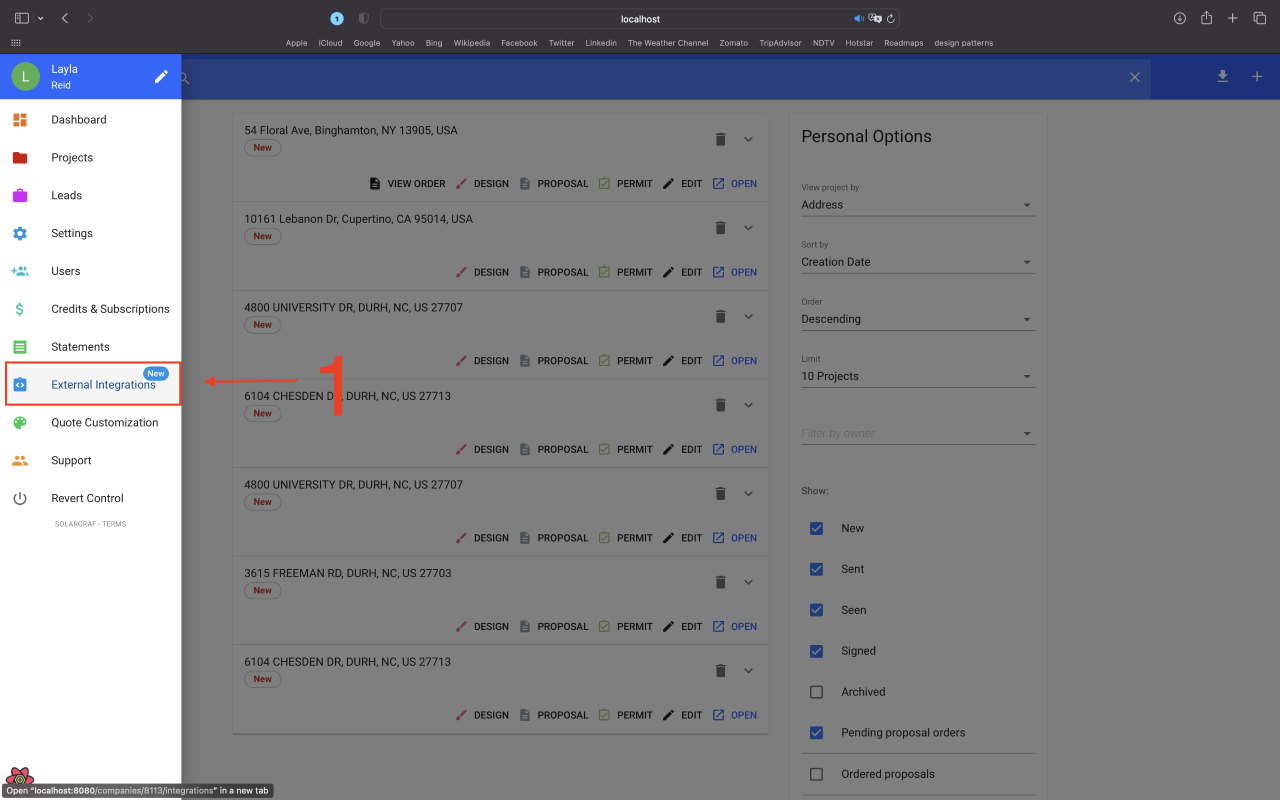
Task: Open Wikipedia from the bookmarks bar
Action: (471, 43)
